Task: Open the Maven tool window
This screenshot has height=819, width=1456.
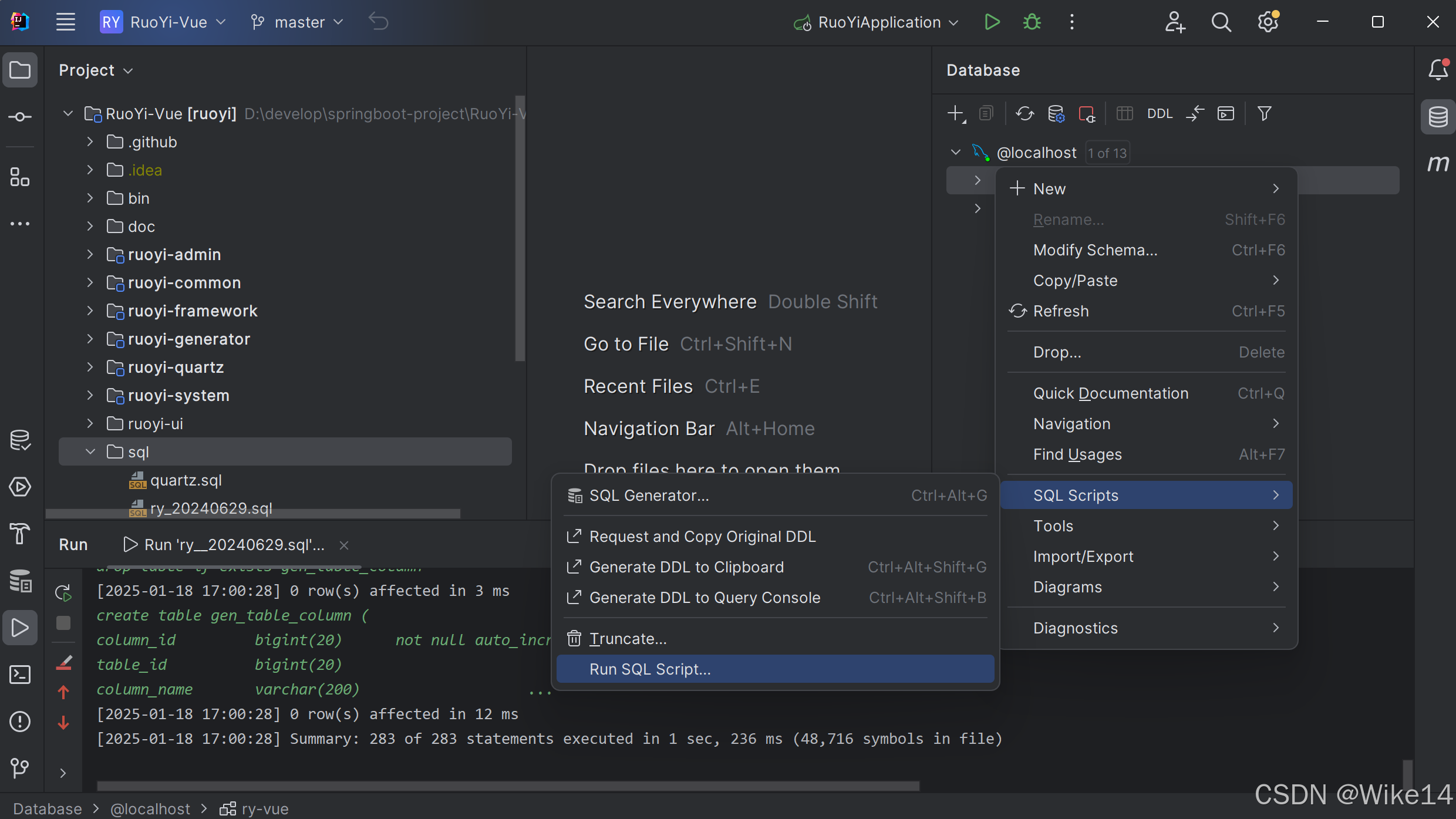Action: 1438,163
